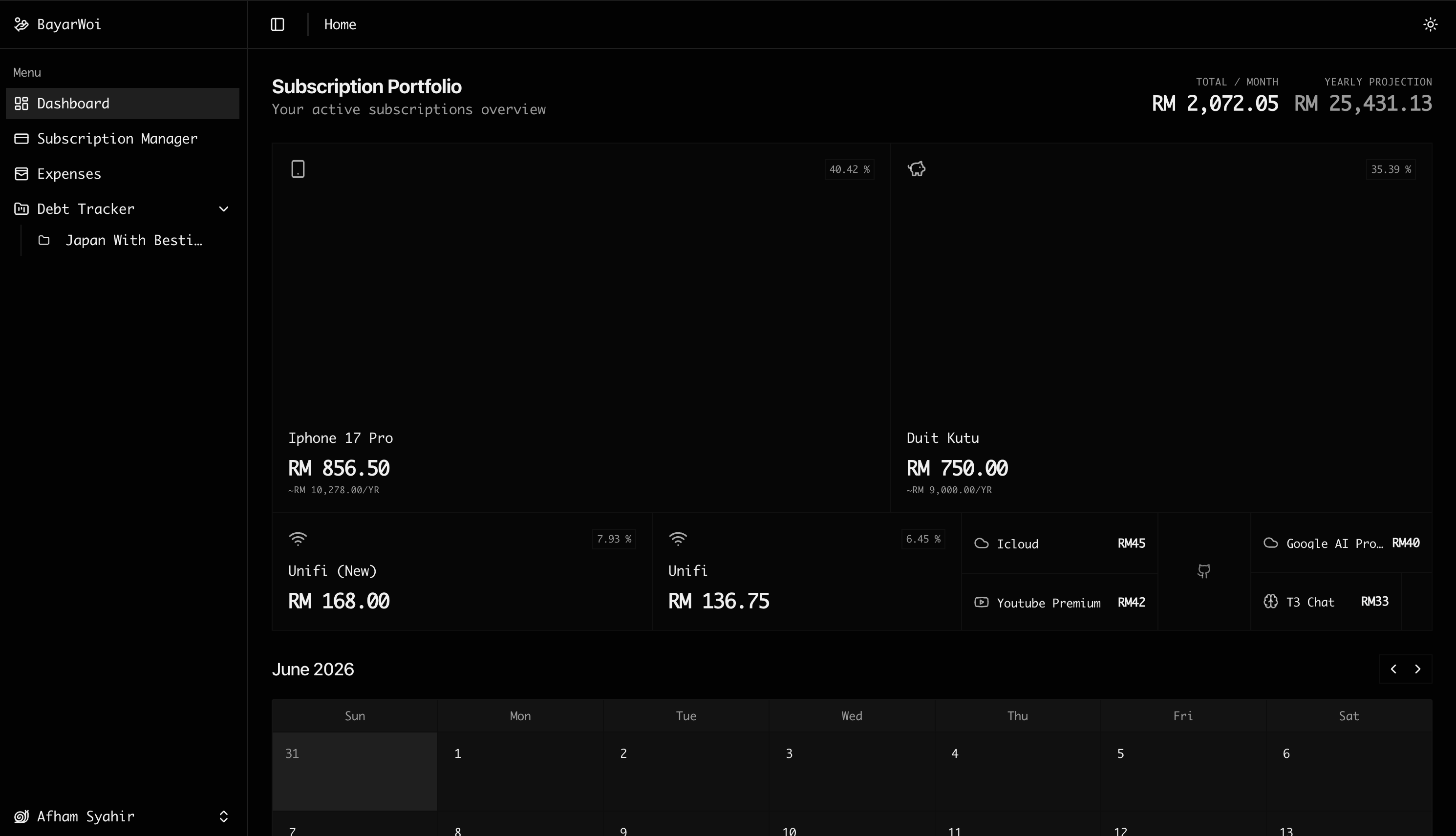Toggle the sidebar panel icon
The height and width of the screenshot is (836, 1456).
[278, 24]
